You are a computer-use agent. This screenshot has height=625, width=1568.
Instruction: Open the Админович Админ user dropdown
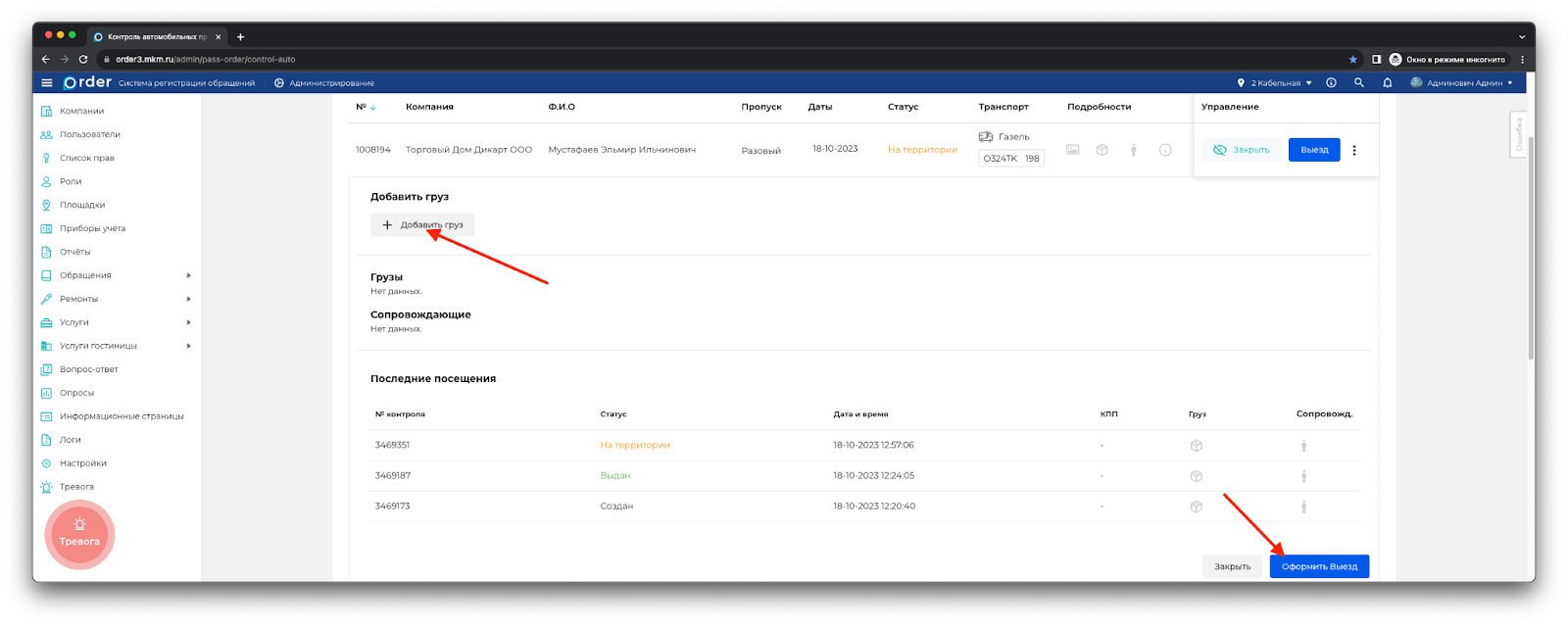(x=1461, y=83)
